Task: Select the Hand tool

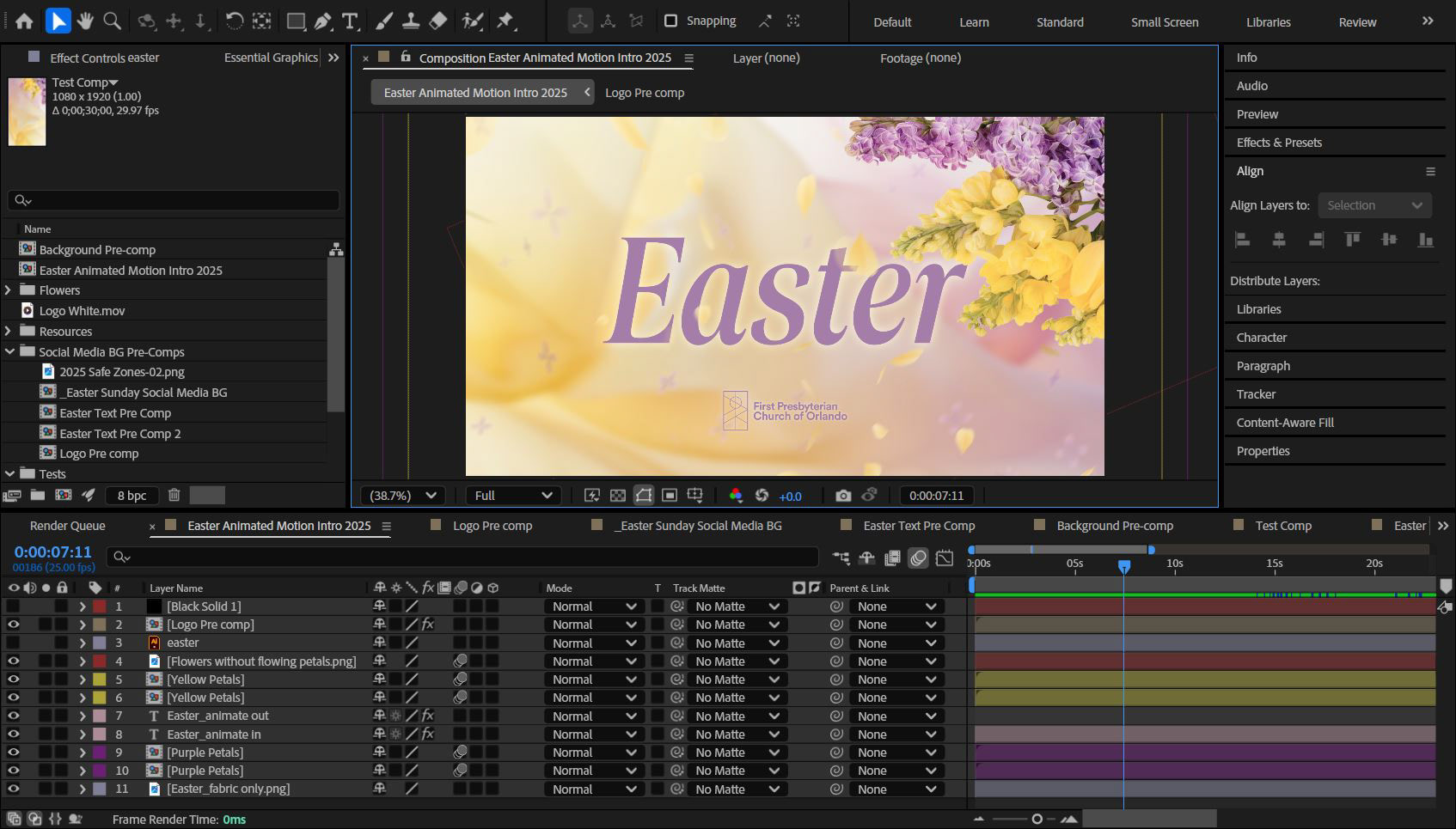Action: (x=84, y=21)
